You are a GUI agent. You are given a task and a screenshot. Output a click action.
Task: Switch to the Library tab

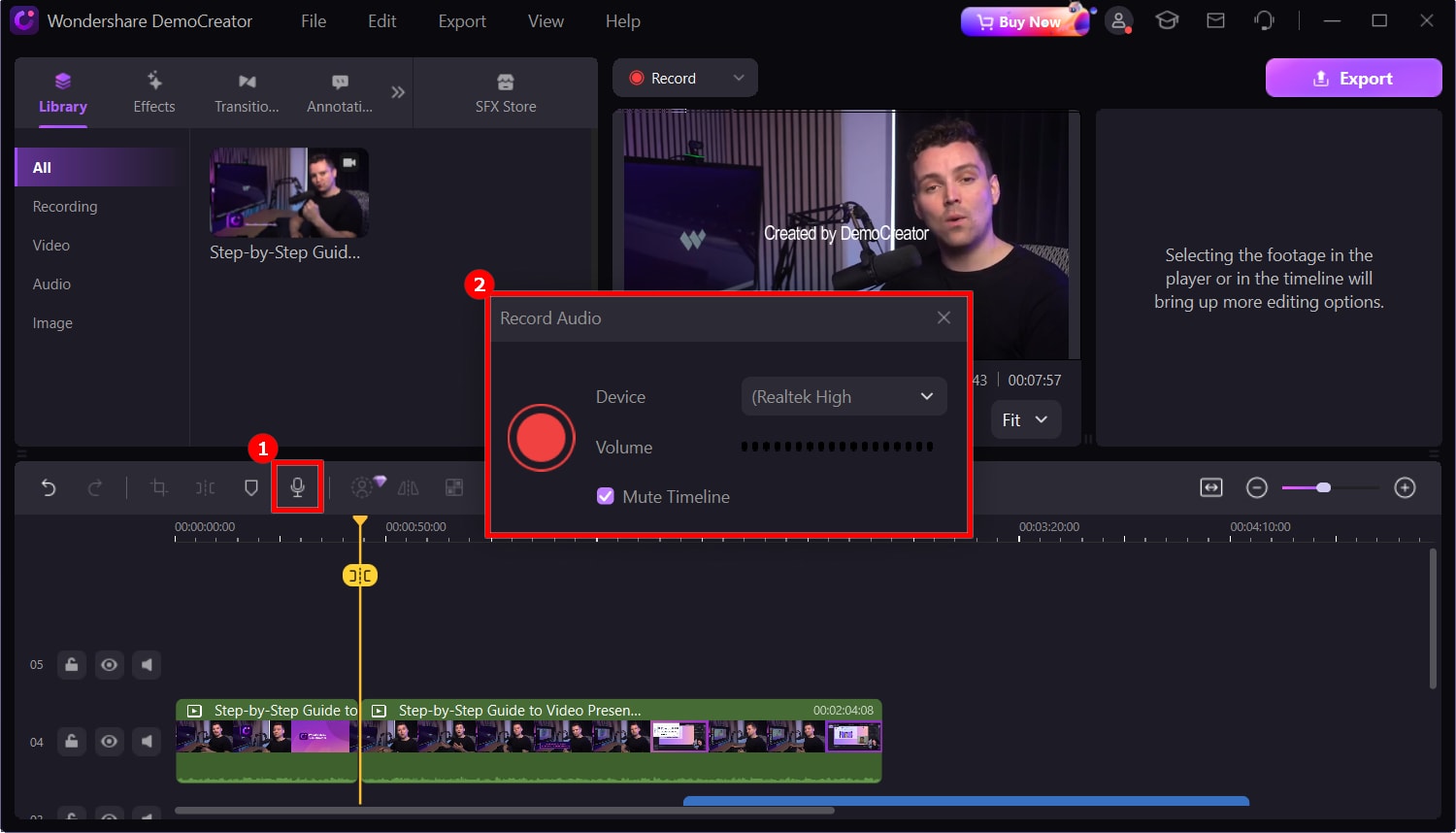[63, 93]
